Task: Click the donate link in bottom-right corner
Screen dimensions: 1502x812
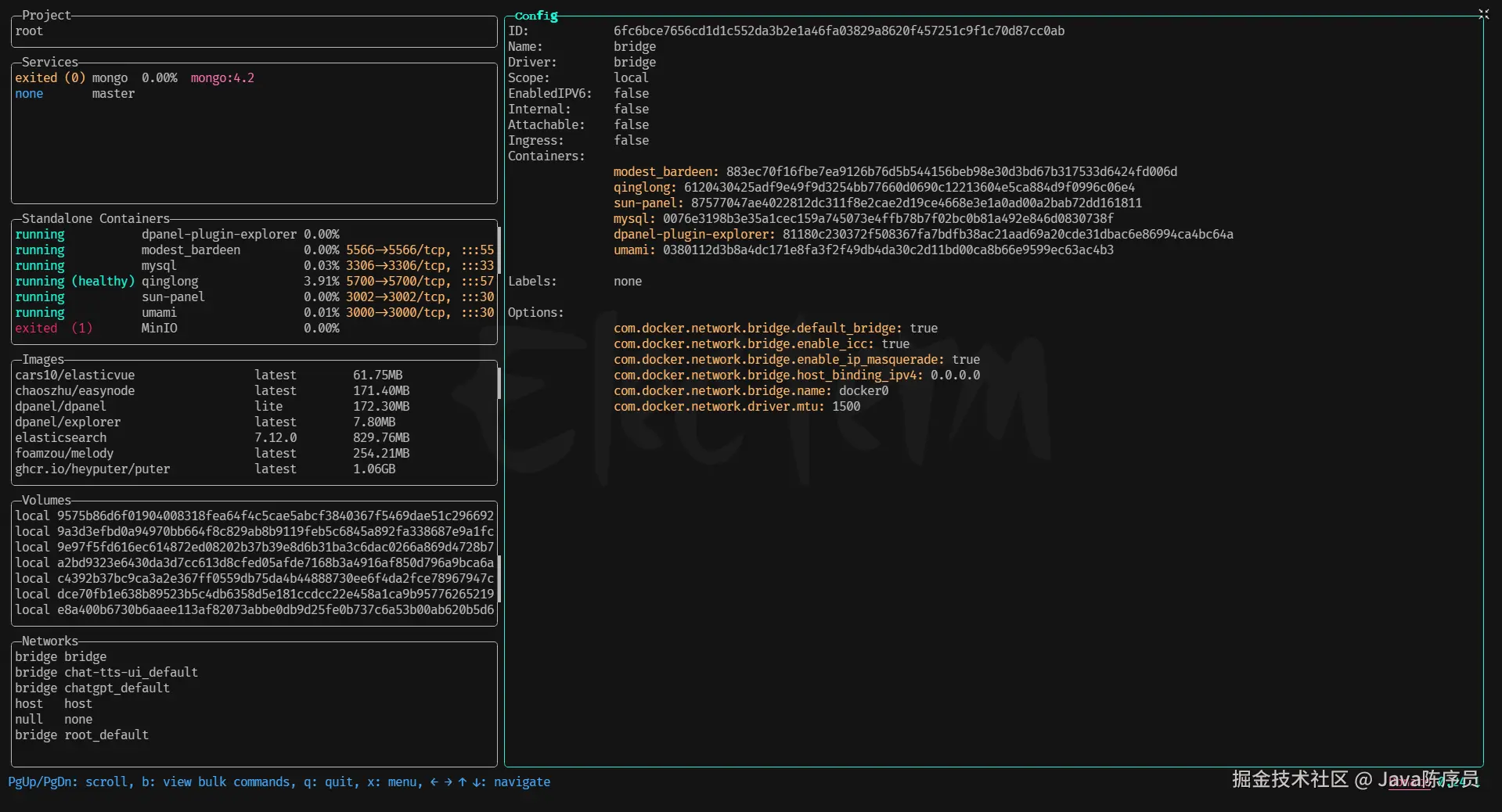Action: point(1409,783)
